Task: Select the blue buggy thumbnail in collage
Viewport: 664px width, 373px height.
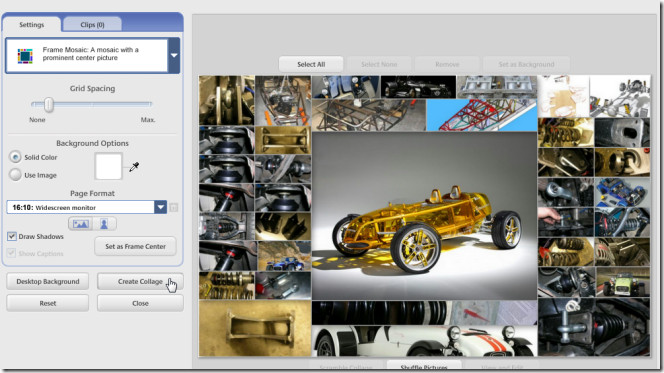Action: 283,256
